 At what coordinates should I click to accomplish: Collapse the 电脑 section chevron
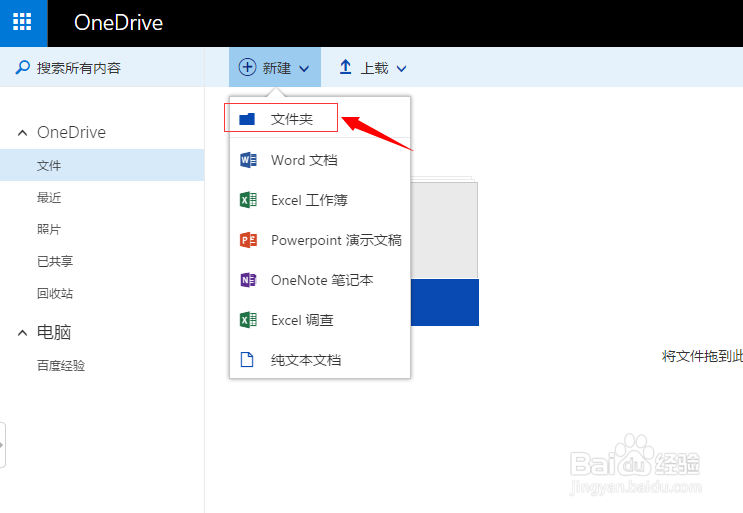22,333
